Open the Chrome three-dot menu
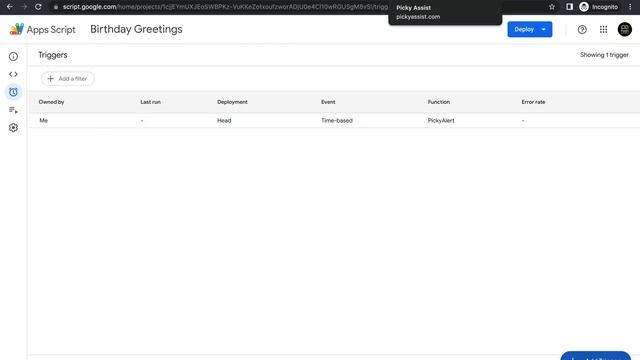Image resolution: width=640 pixels, height=360 pixels. click(x=630, y=7)
